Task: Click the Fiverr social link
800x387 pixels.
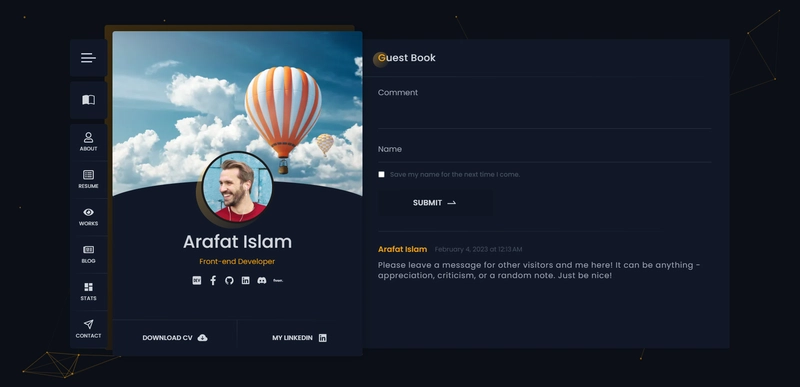Action: [278, 280]
